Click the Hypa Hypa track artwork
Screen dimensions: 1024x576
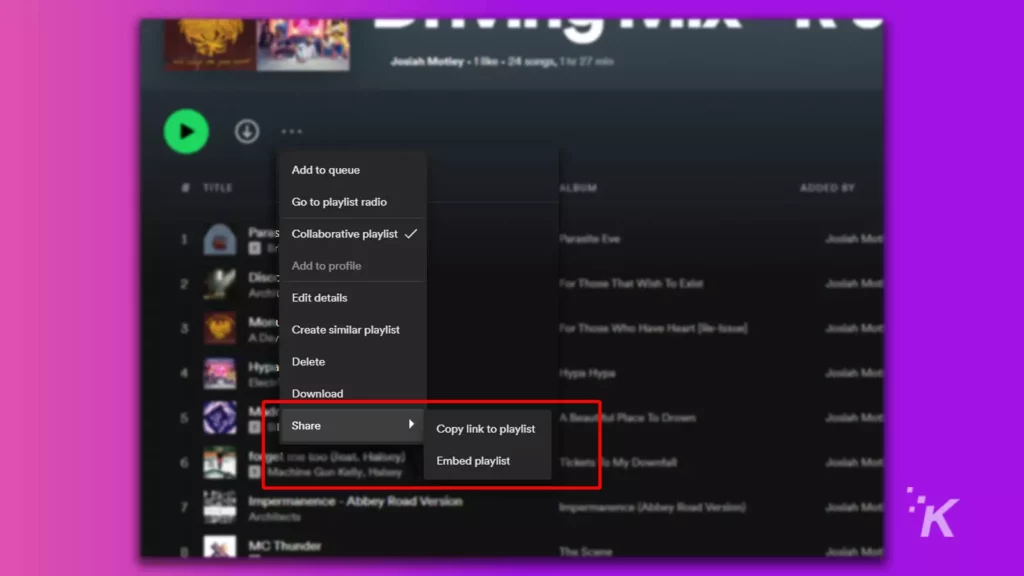point(220,373)
